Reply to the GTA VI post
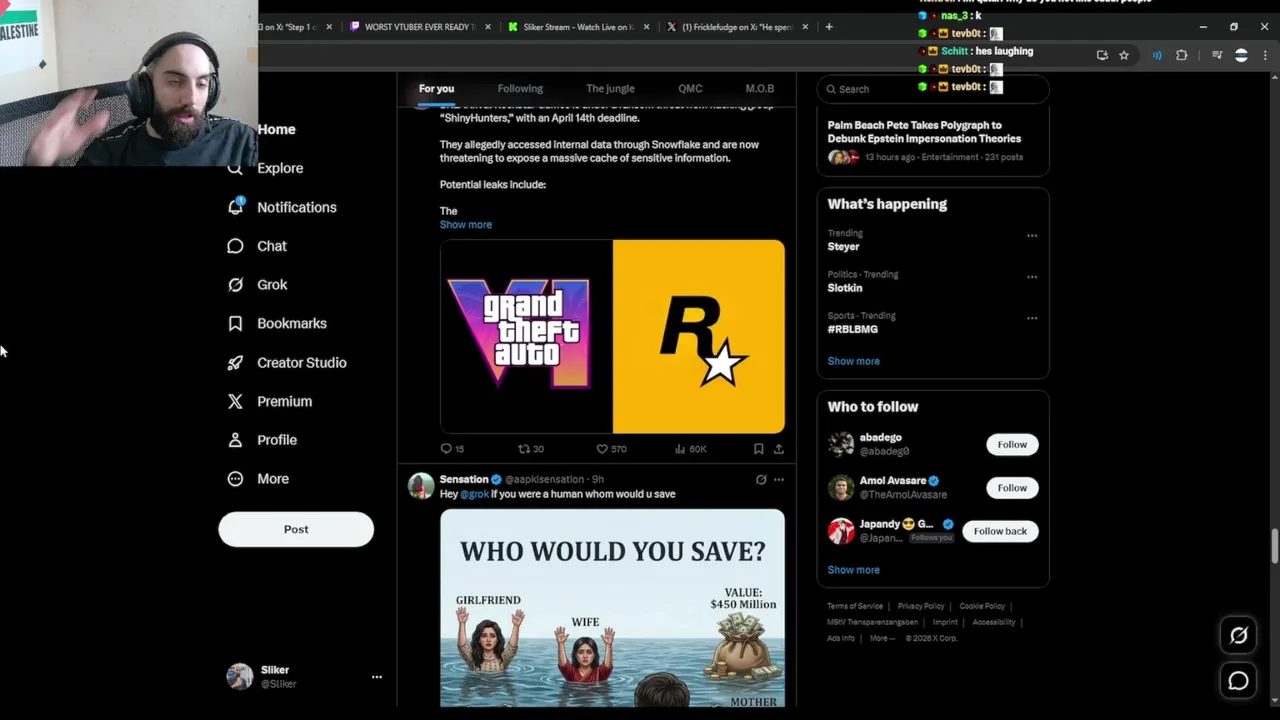This screenshot has width=1280, height=720. [x=452, y=449]
